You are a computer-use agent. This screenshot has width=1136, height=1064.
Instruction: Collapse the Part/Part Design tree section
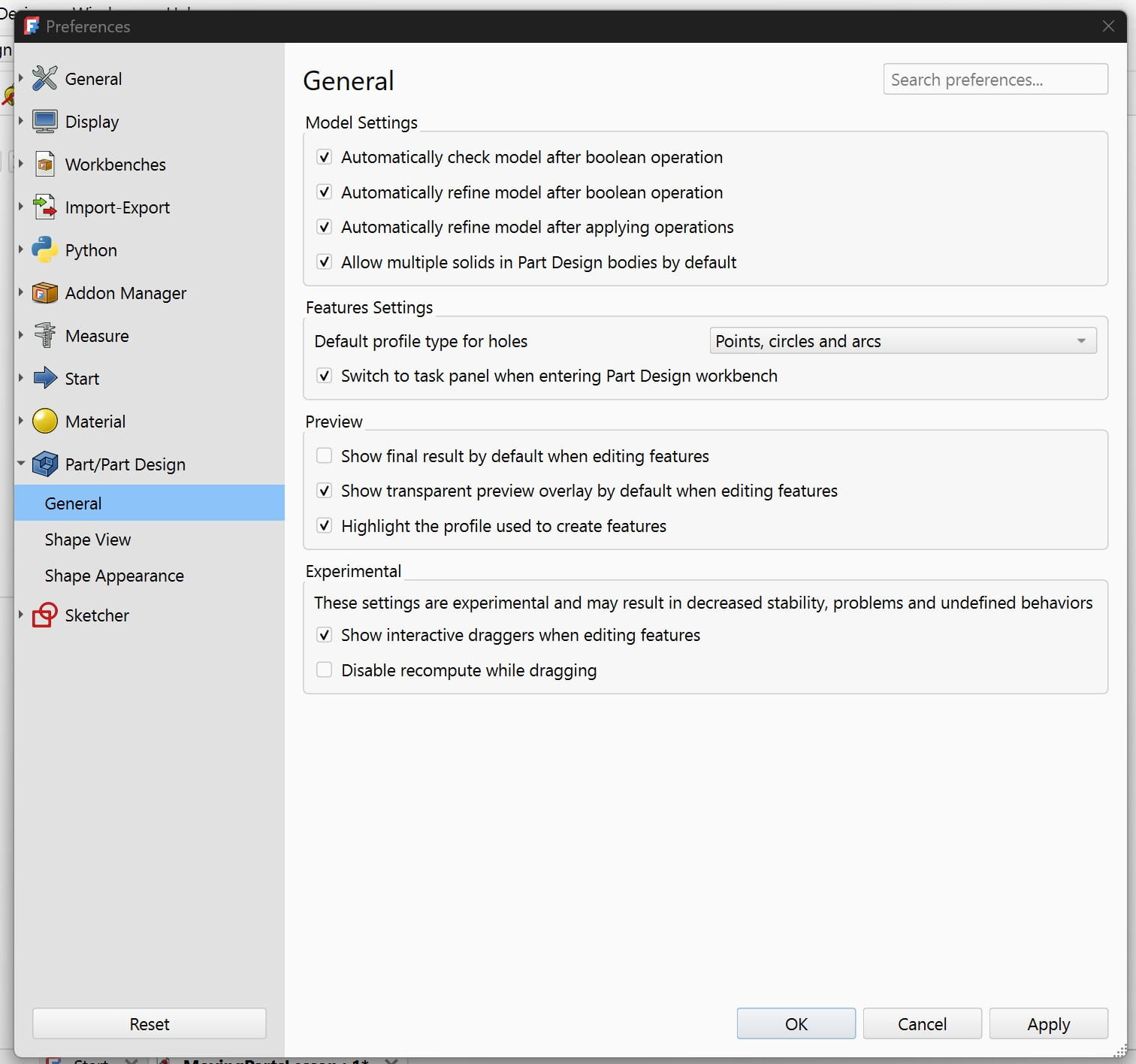21,464
